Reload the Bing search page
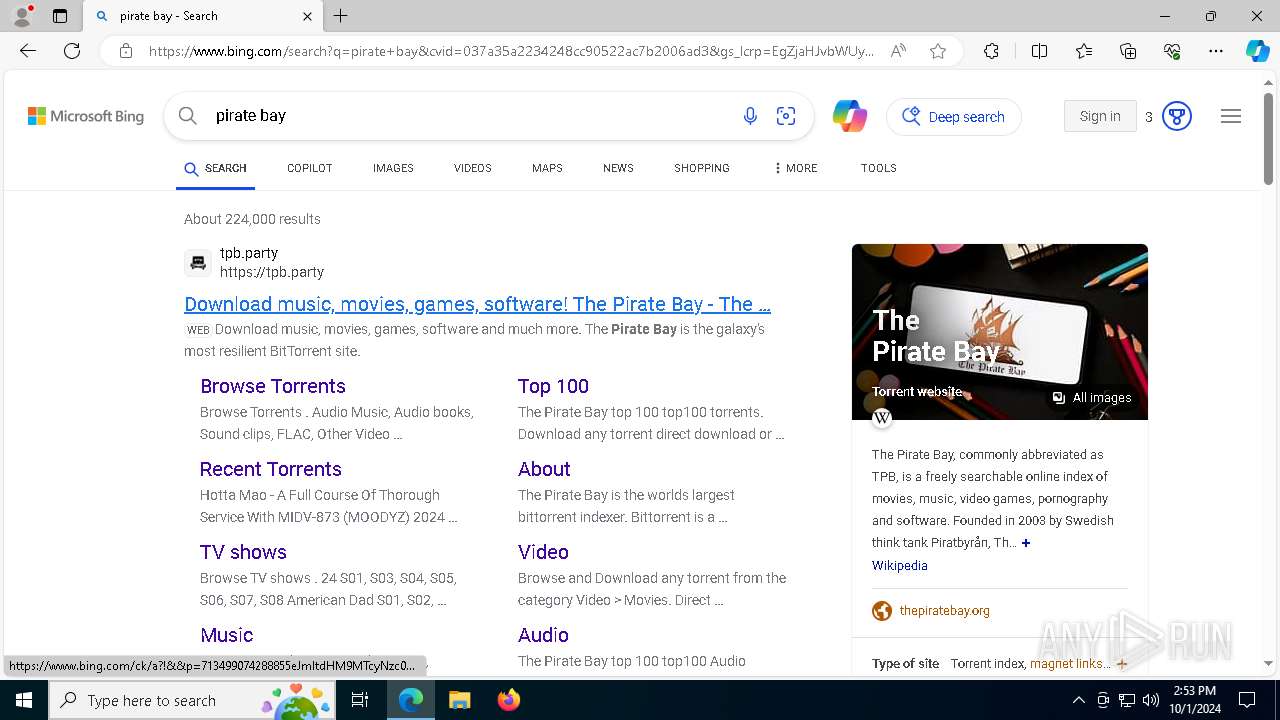This screenshot has height=720, width=1280. click(72, 51)
